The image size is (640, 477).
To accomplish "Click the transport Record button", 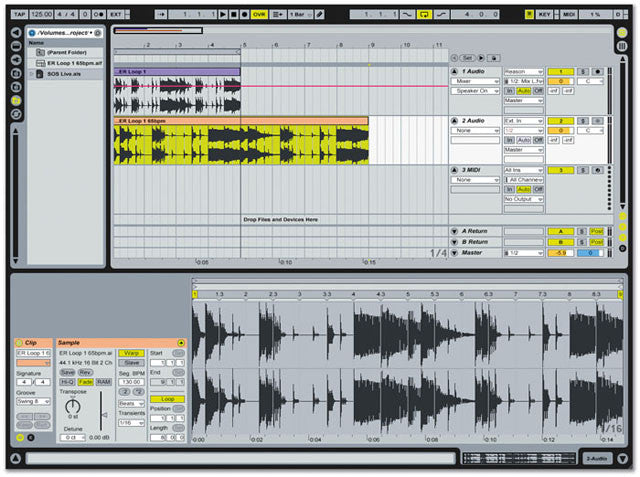I will [243, 15].
